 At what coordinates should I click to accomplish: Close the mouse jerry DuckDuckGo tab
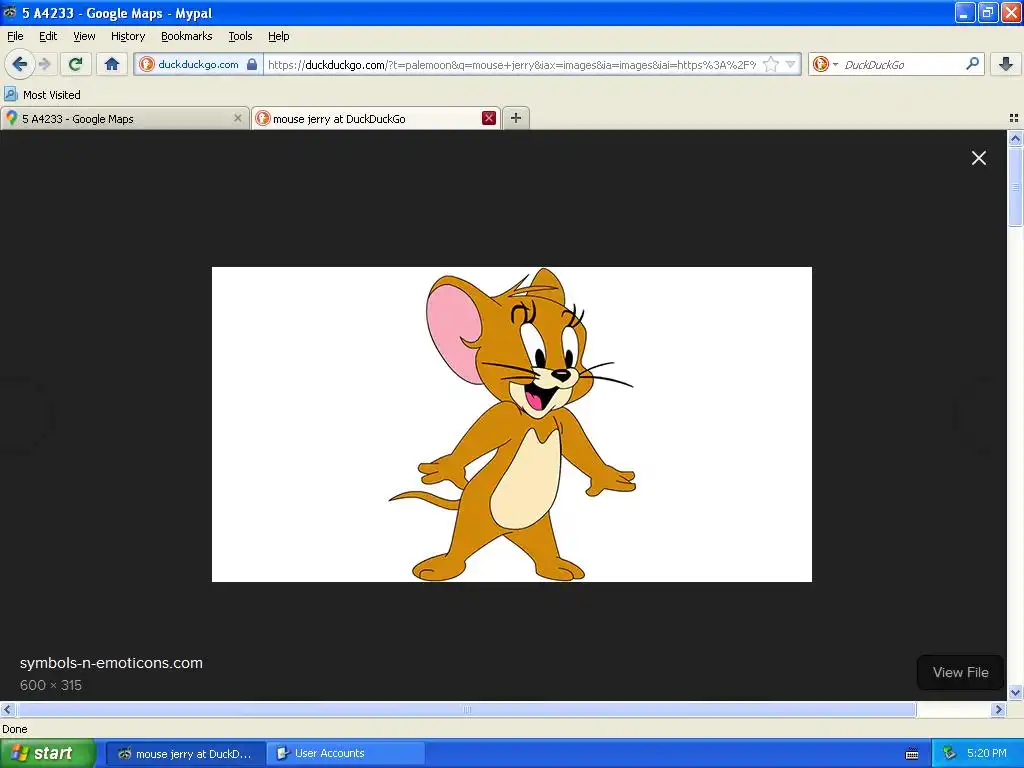[488, 118]
